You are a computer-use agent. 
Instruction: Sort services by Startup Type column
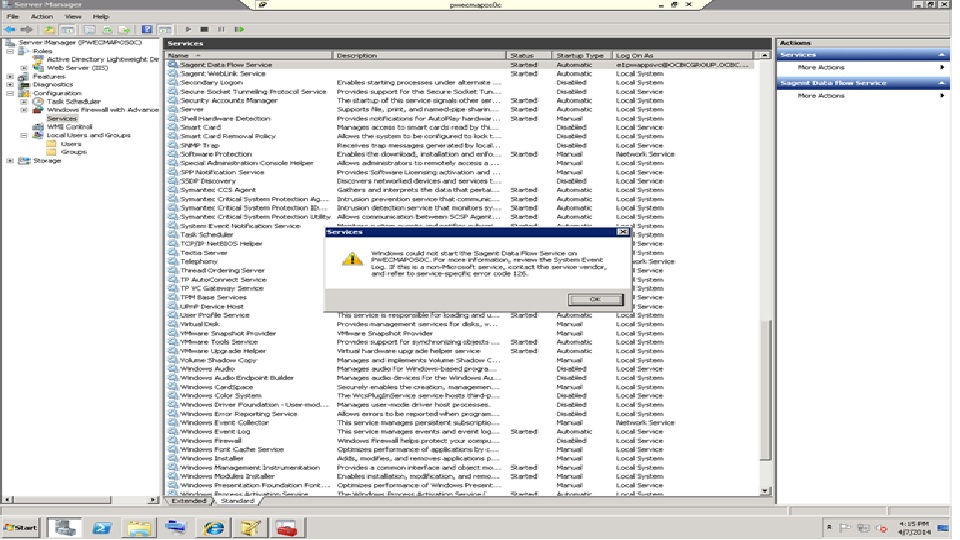(580, 55)
